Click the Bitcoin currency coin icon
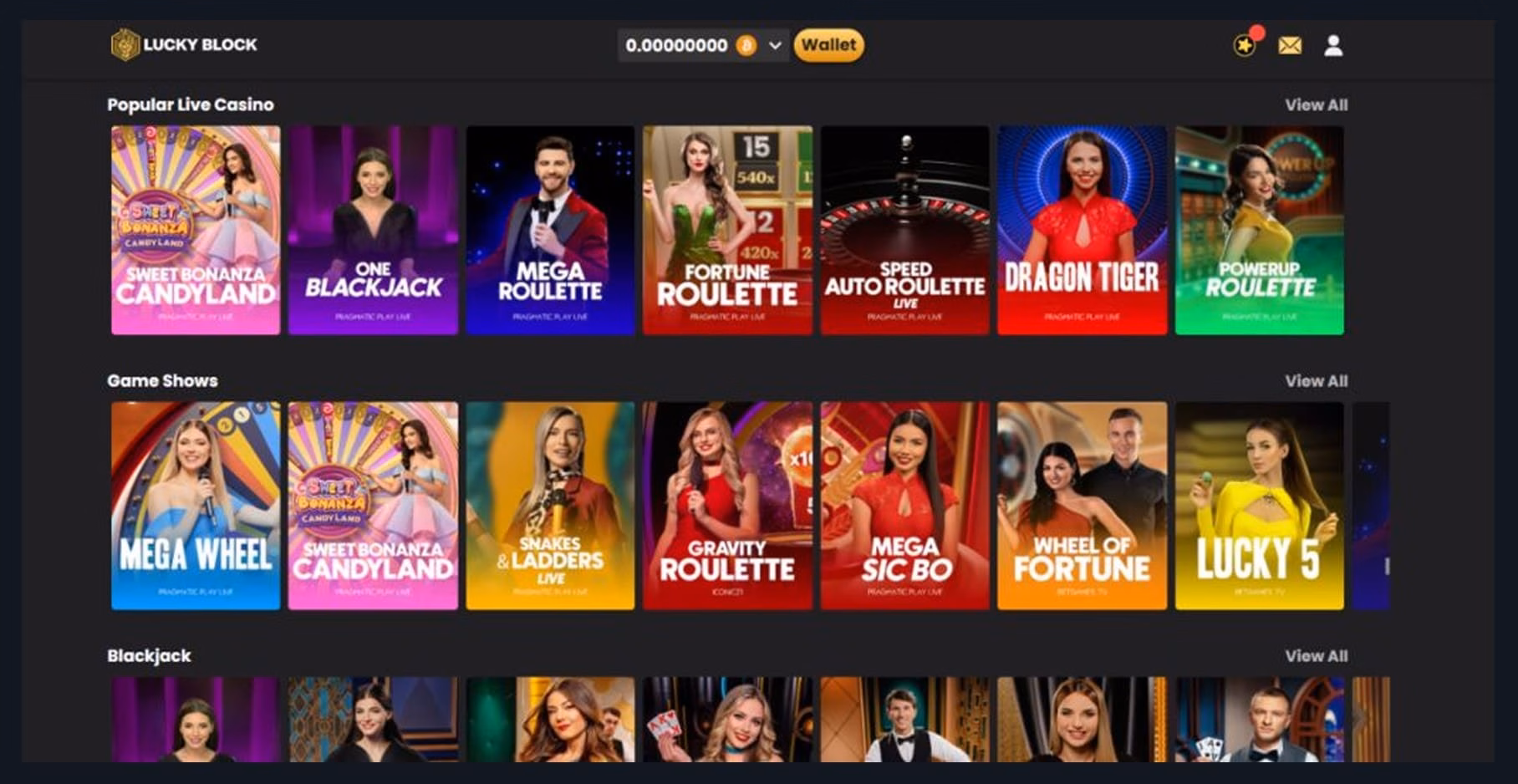This screenshot has width=1518, height=784. click(746, 45)
